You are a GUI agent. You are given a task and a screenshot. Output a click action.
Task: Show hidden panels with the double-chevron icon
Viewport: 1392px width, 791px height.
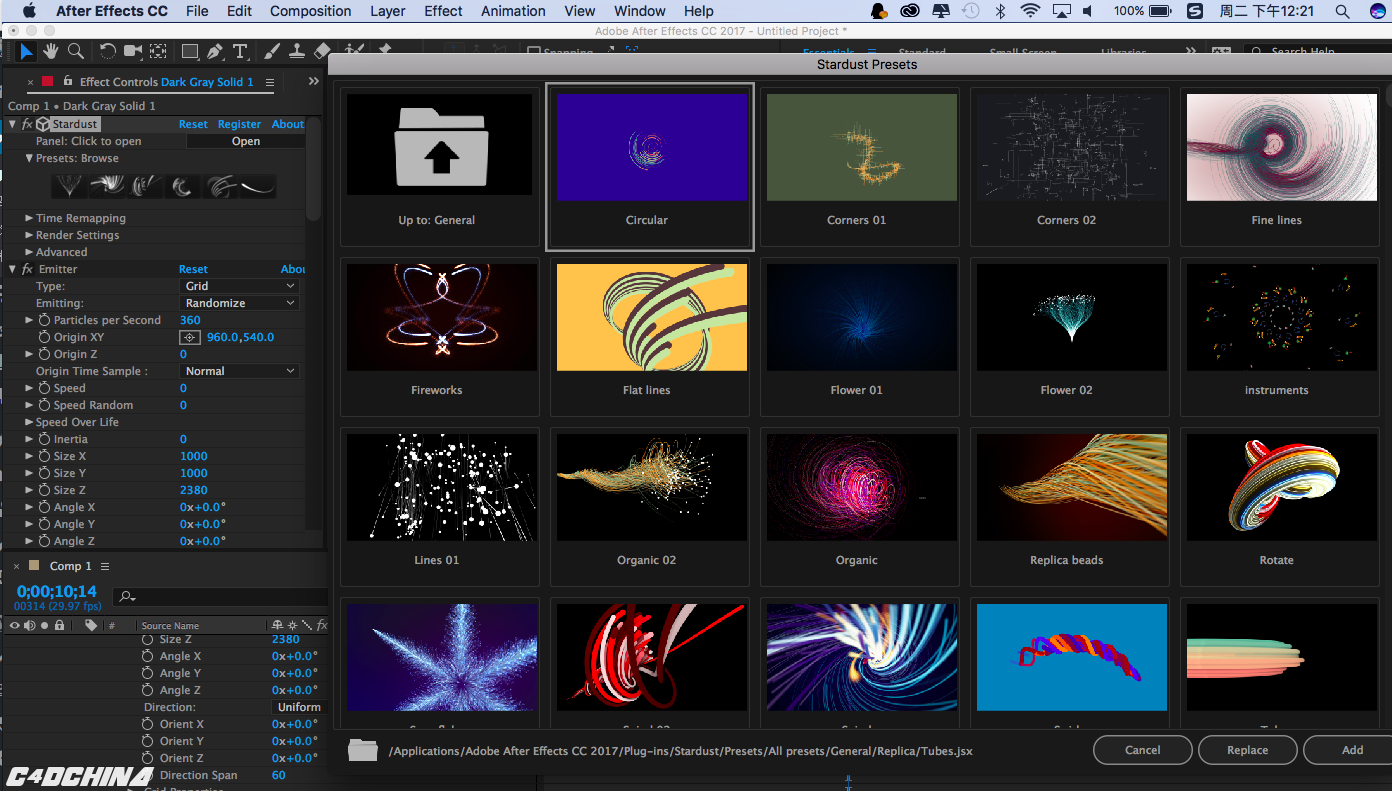tap(314, 82)
